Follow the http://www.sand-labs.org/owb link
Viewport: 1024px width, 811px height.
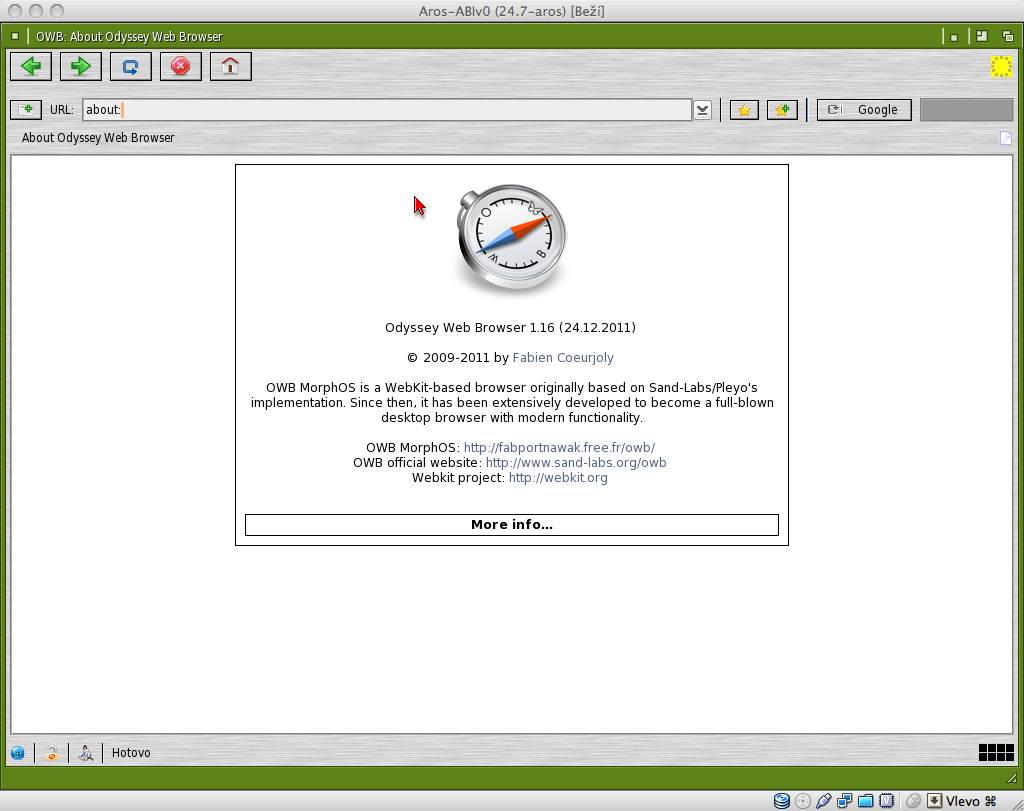pyautogui.click(x=576, y=463)
